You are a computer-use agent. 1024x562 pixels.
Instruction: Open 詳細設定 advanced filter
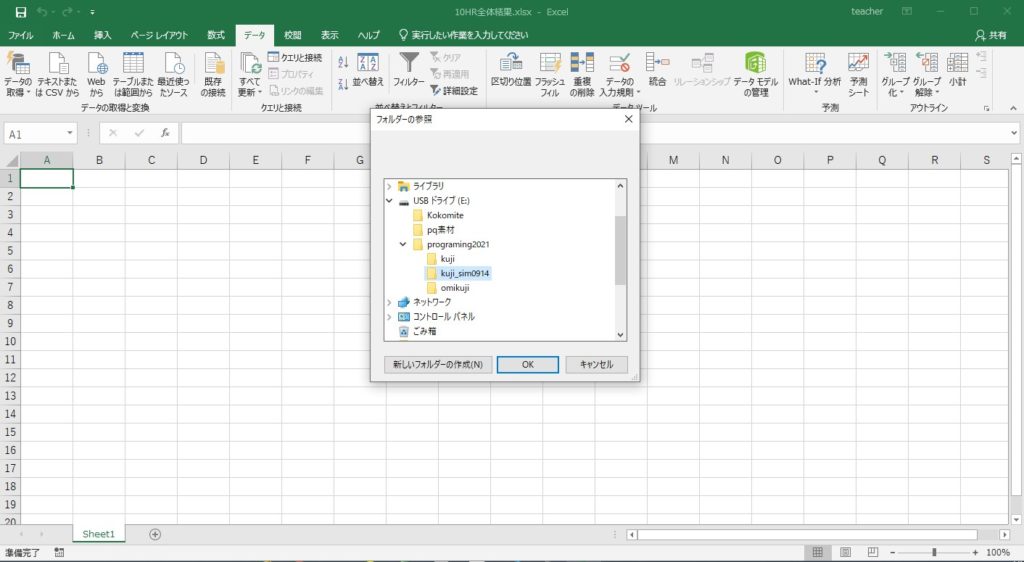click(454, 91)
